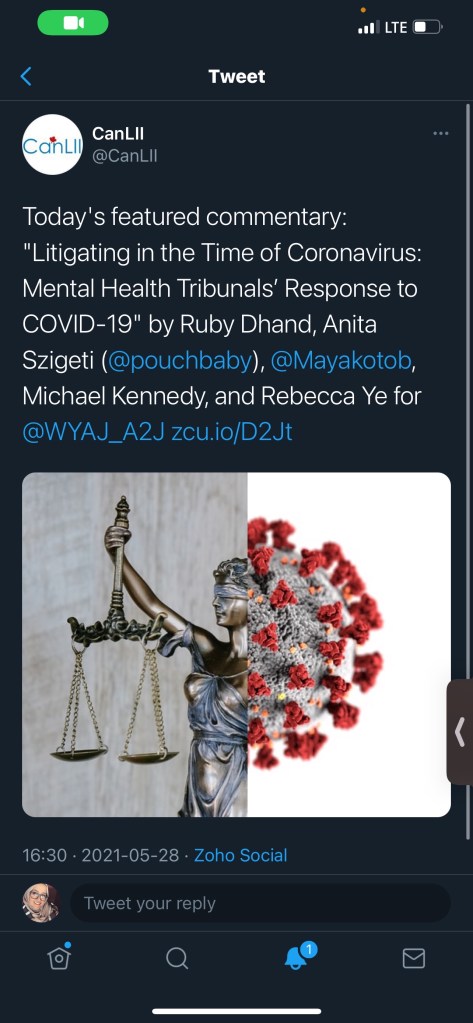Image resolution: width=473 pixels, height=1023 pixels.
Task: Tap the green screen recording indicator
Action: 73,23
